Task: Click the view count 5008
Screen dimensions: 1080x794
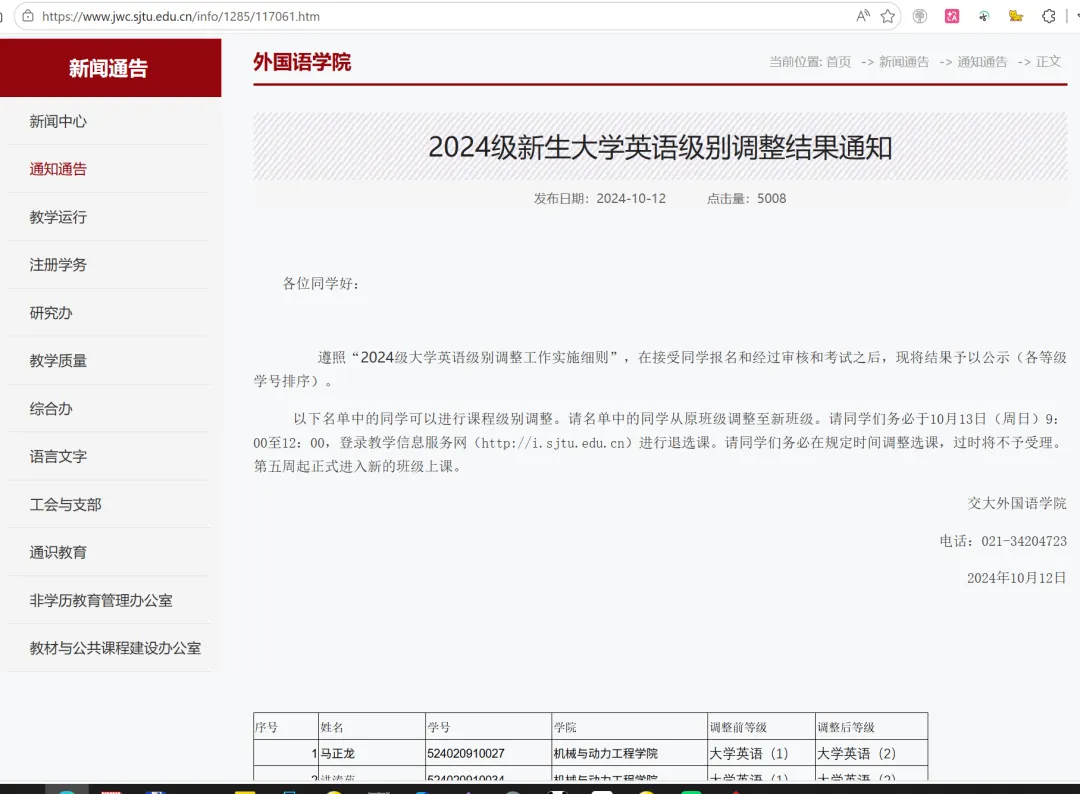Action: pos(771,198)
